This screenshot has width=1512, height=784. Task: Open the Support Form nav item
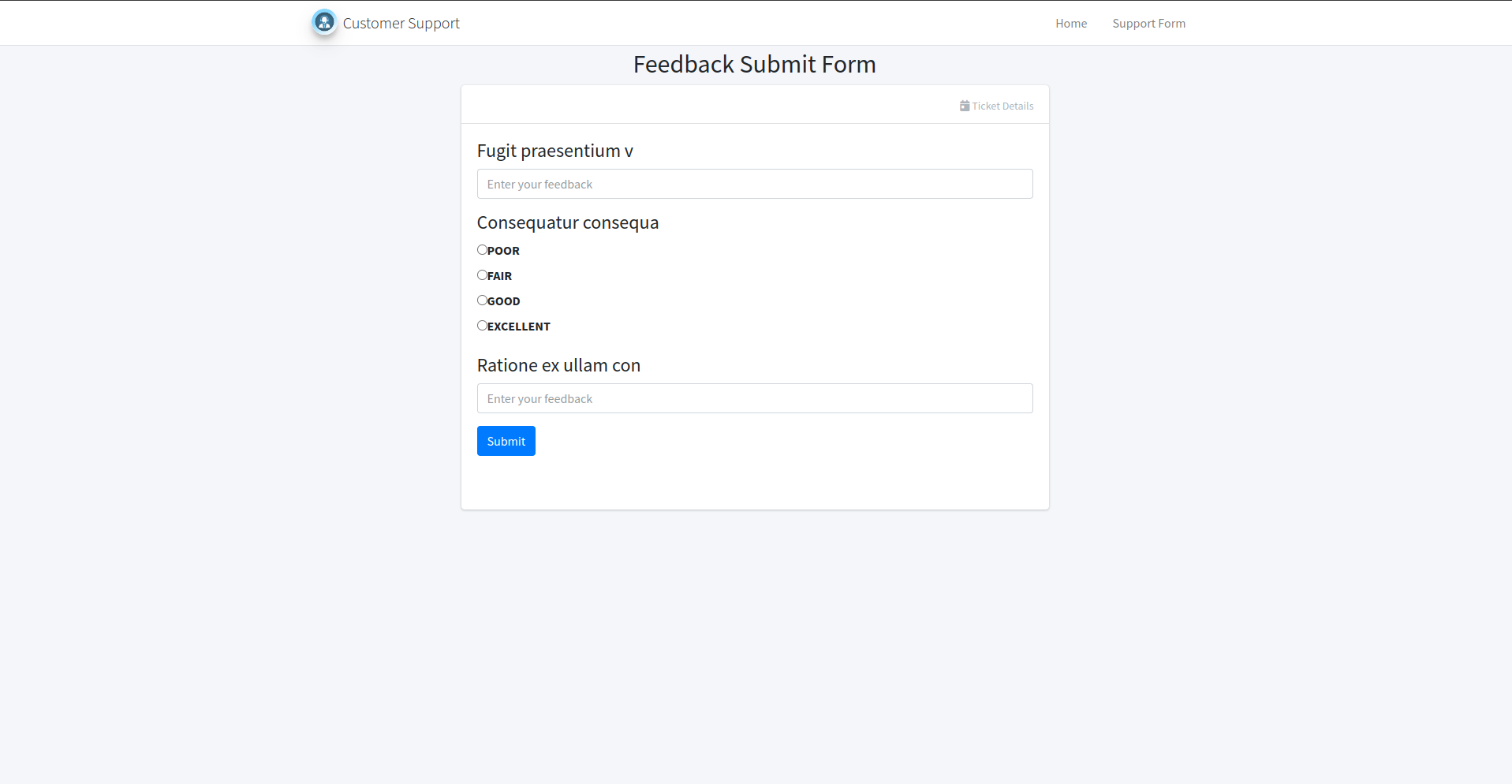1148,24
